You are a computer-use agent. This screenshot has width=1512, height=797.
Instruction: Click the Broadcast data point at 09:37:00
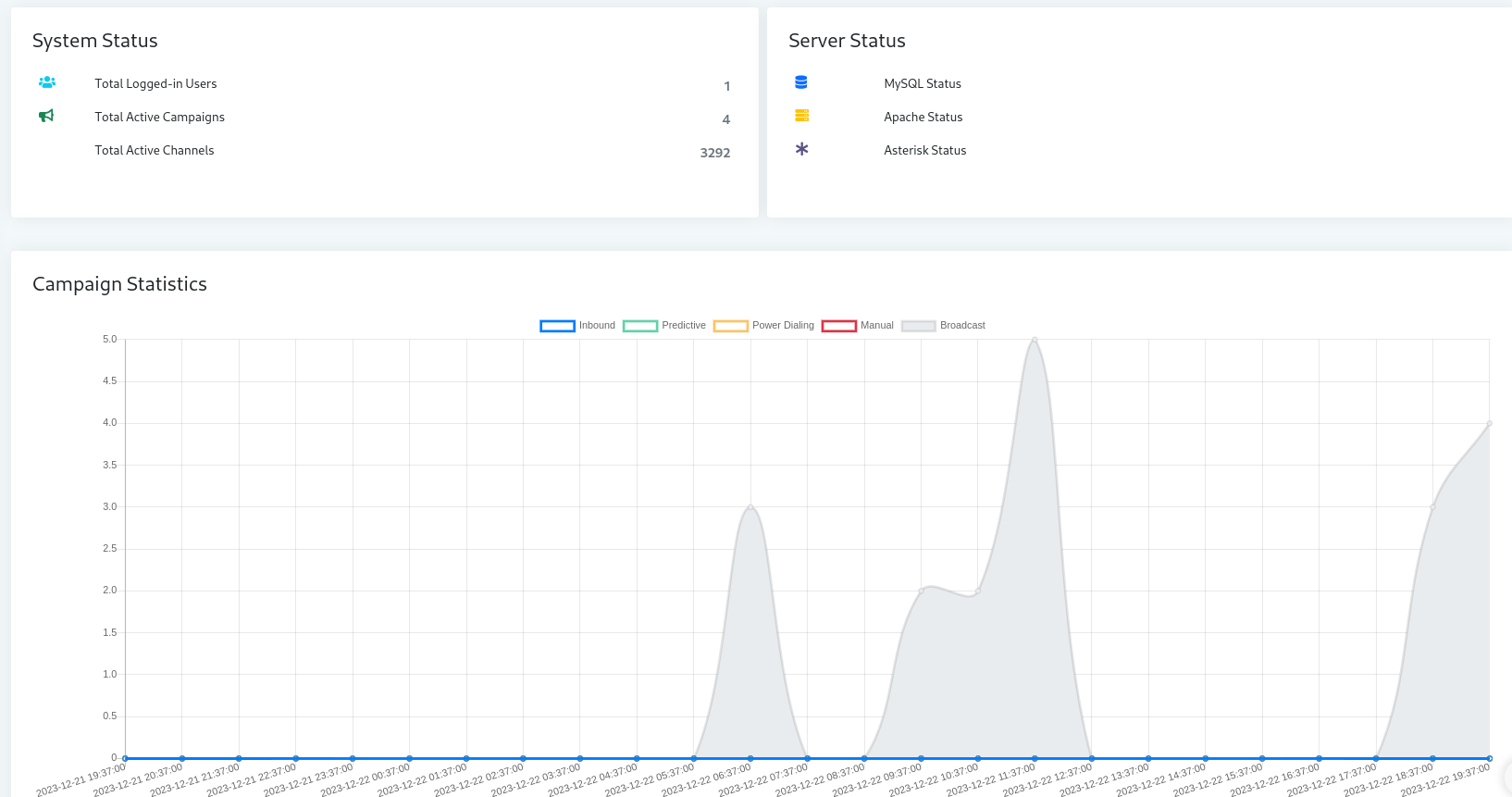click(921, 591)
